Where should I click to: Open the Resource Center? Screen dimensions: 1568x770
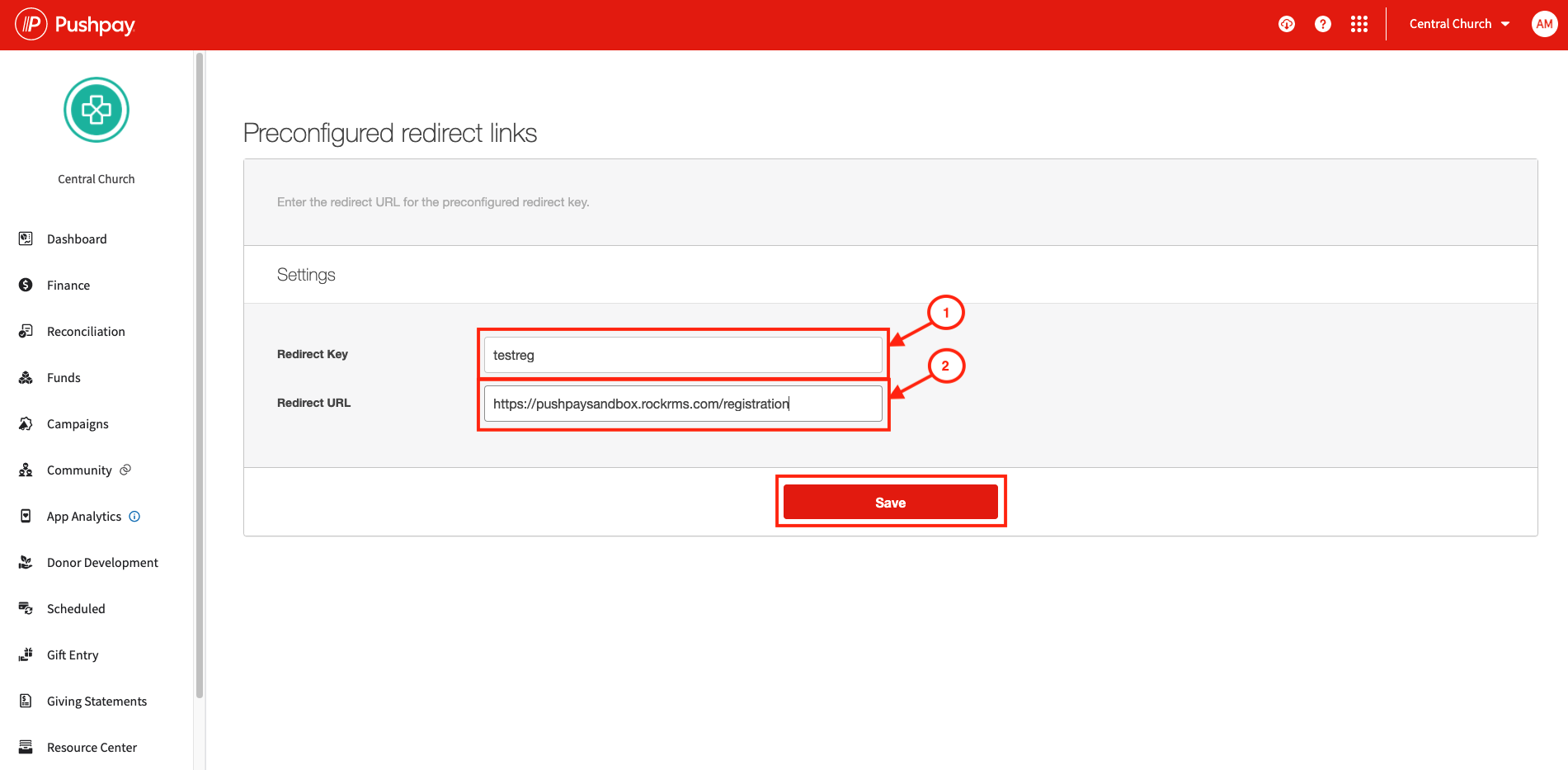pyautogui.click(x=92, y=747)
